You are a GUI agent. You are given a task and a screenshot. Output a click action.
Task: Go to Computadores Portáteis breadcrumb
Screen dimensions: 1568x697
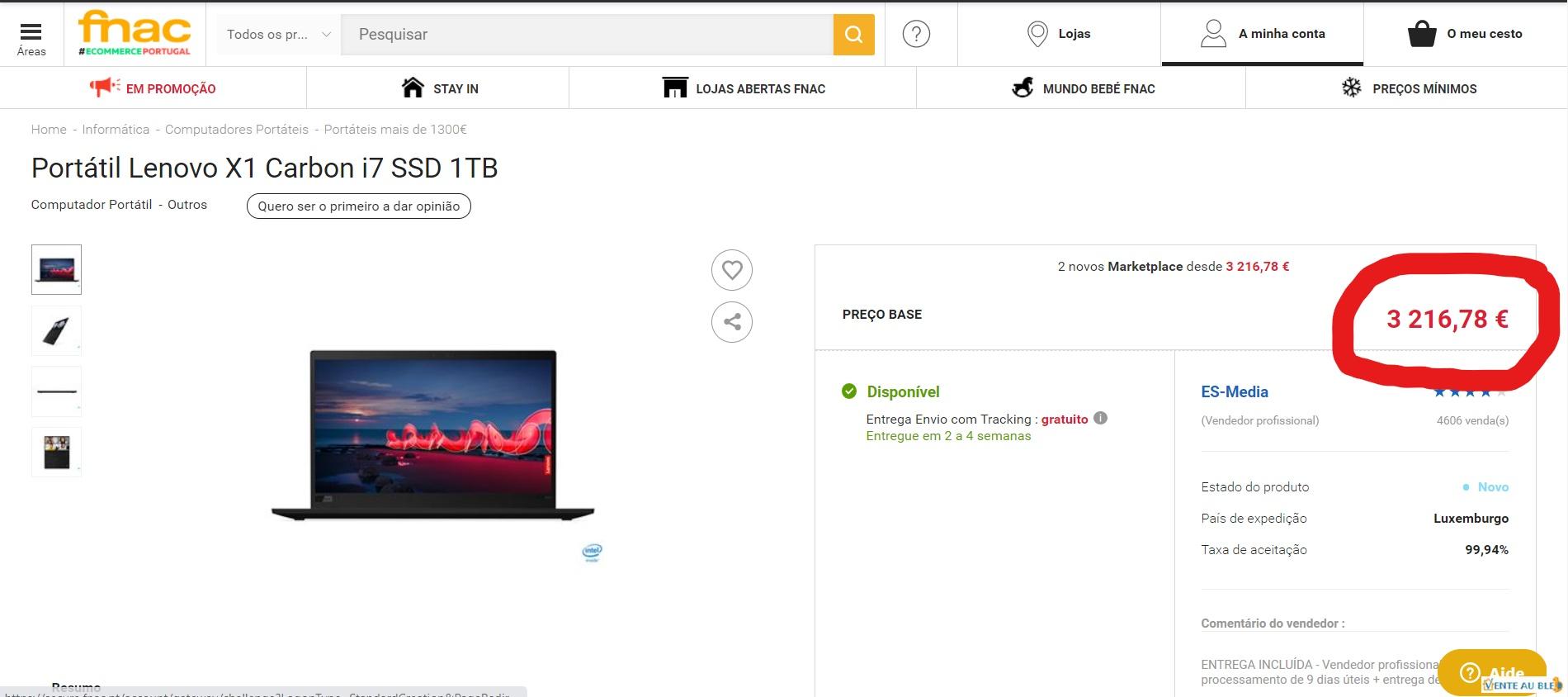point(237,129)
